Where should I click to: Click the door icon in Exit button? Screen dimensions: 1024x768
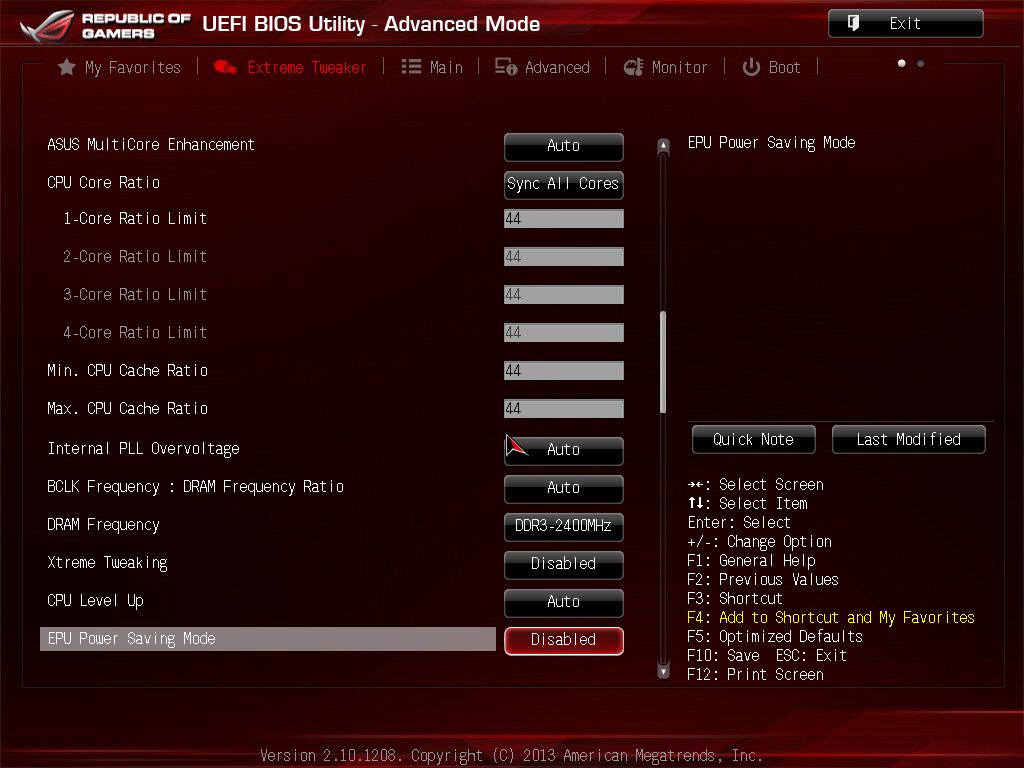[x=853, y=24]
